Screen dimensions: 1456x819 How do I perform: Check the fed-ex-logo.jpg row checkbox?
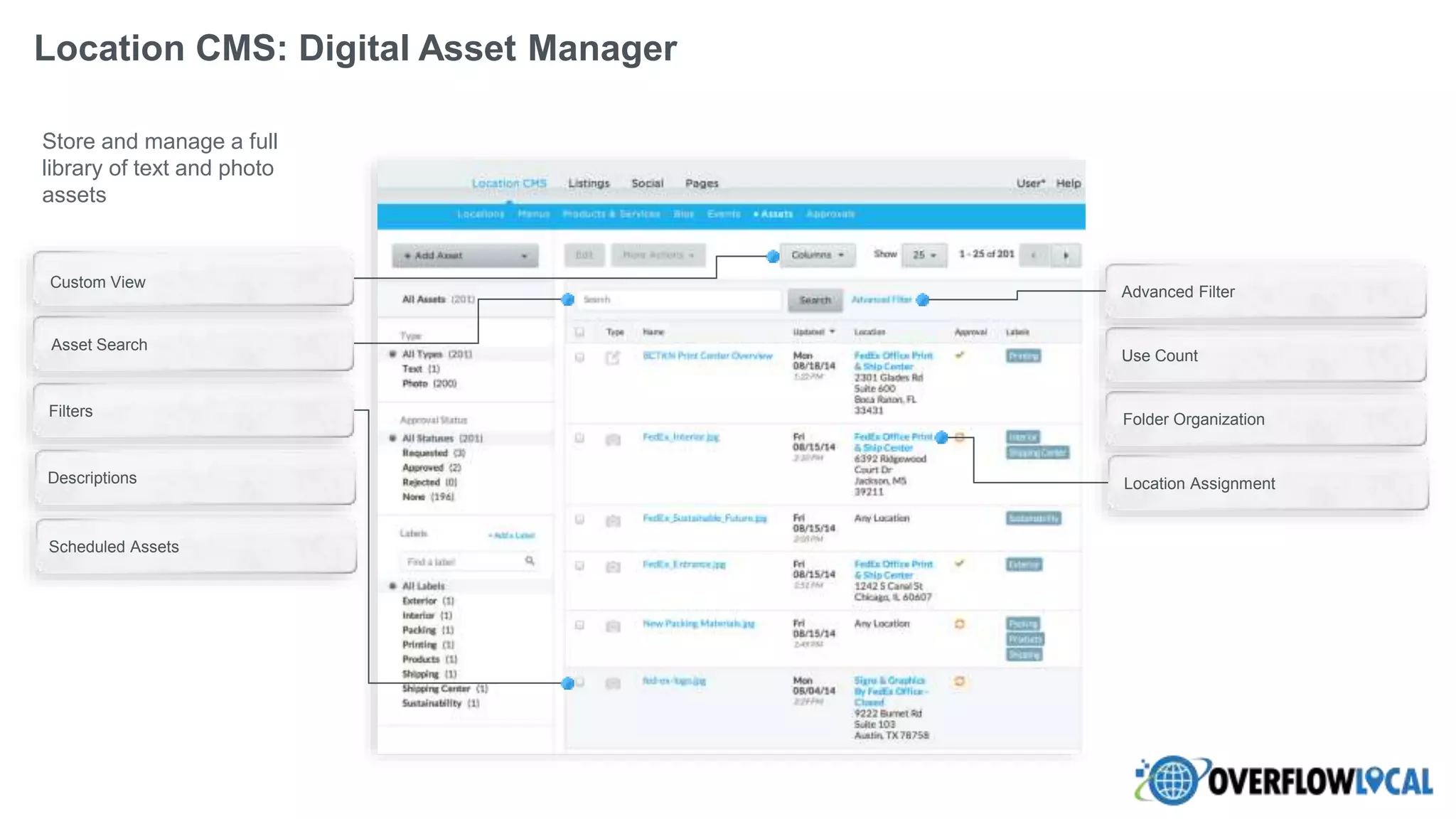pyautogui.click(x=579, y=682)
